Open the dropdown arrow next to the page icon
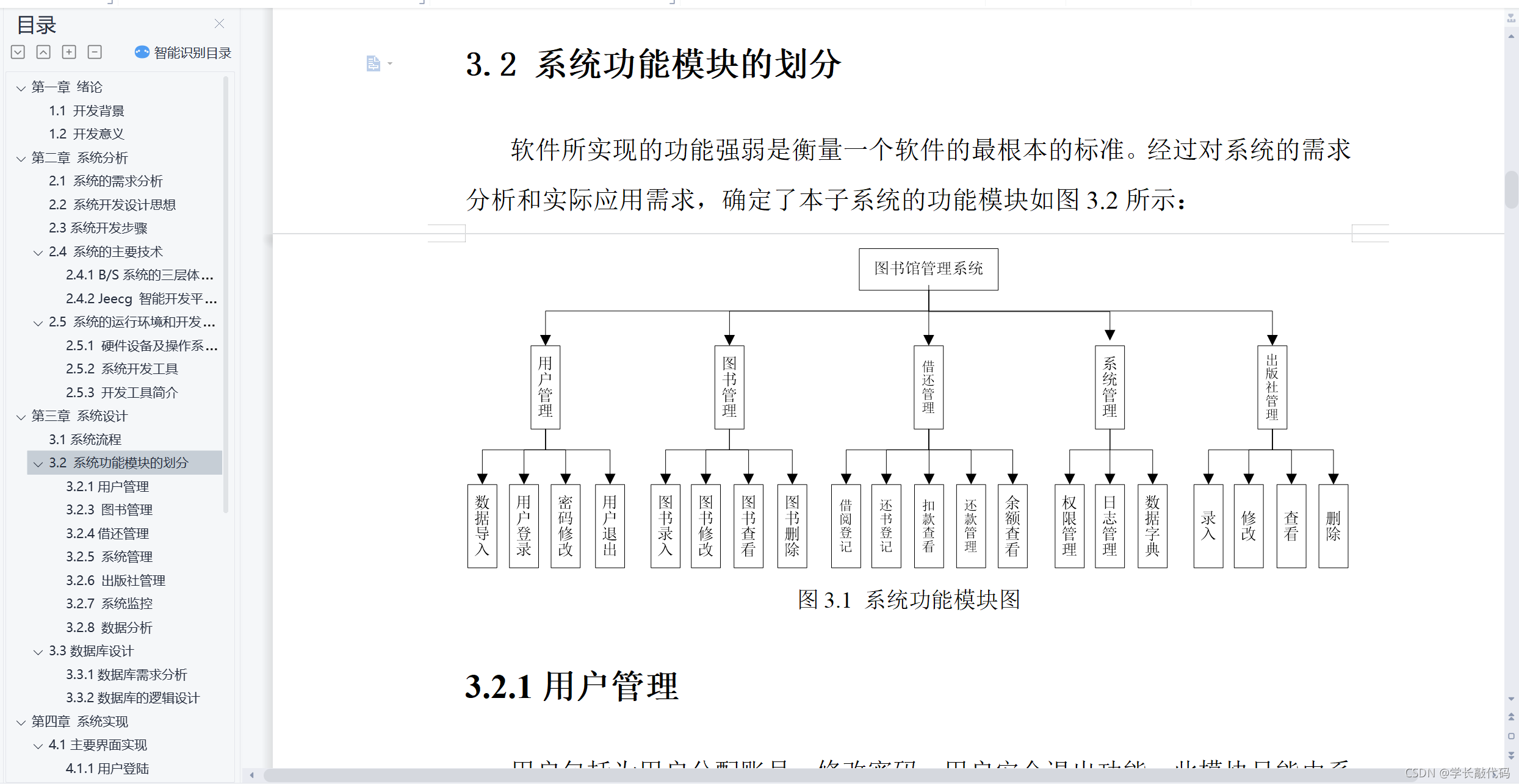Viewport: 1519px width, 784px height. click(390, 64)
